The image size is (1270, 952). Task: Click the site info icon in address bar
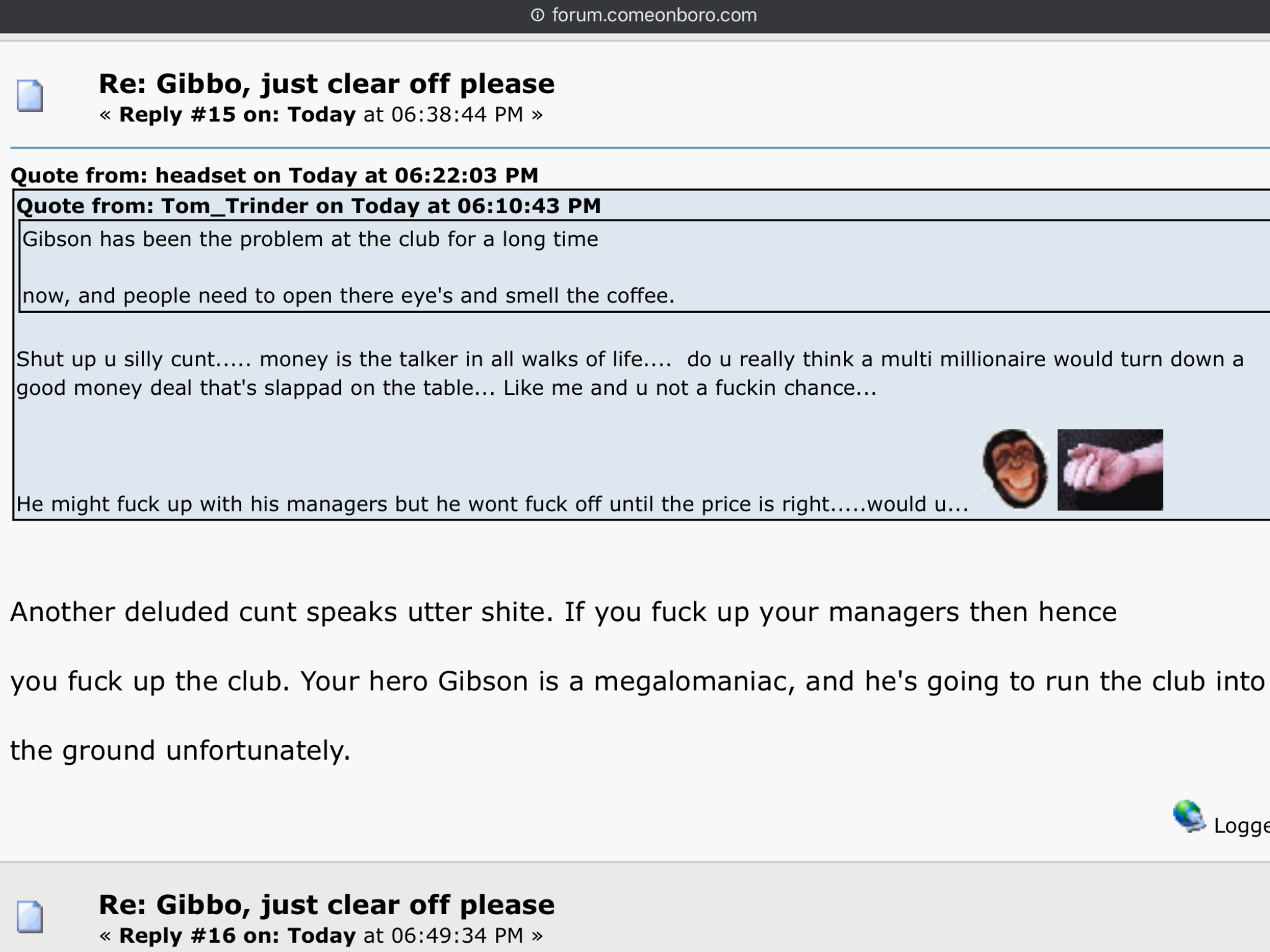click(538, 15)
